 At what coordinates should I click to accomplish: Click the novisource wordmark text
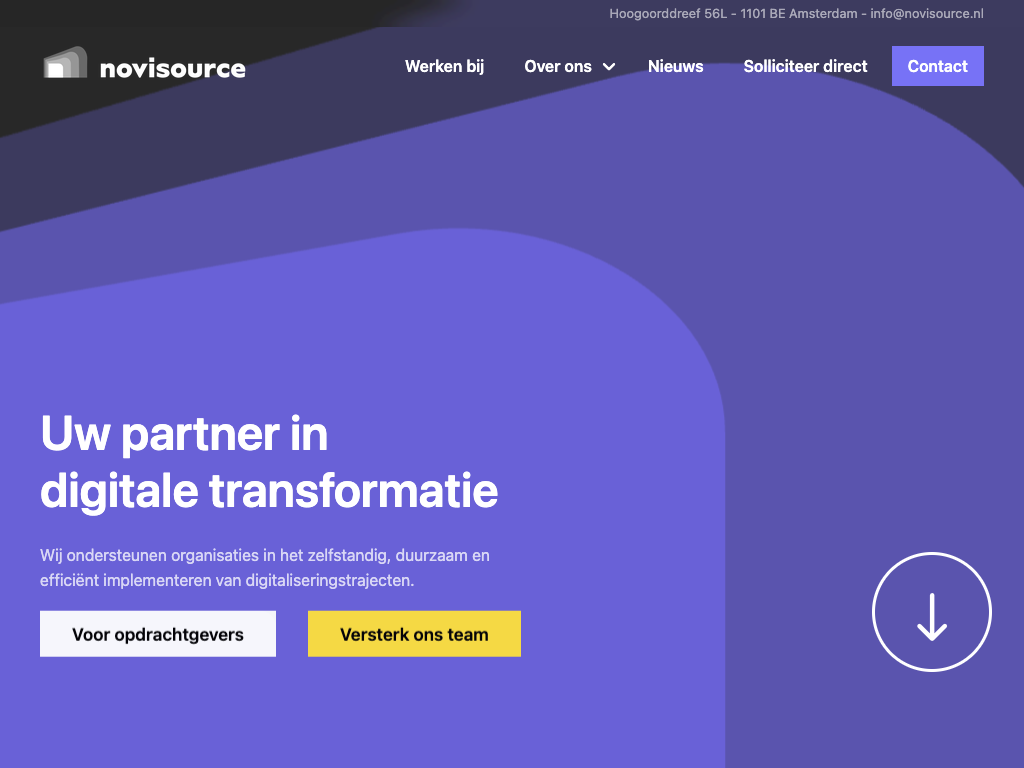(x=172, y=68)
